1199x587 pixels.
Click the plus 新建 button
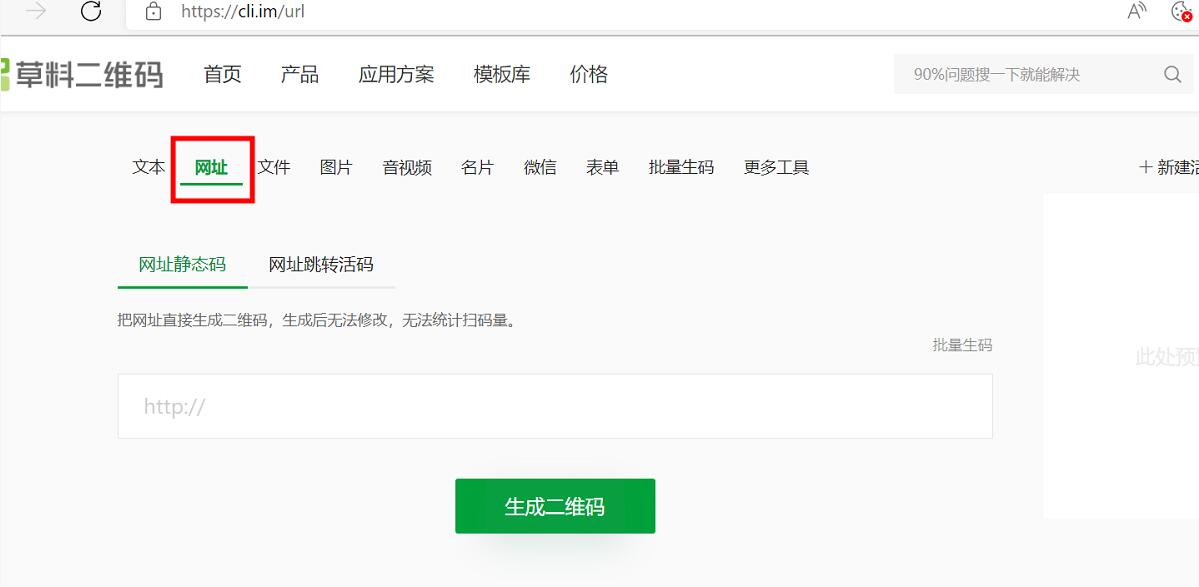click(x=1168, y=168)
